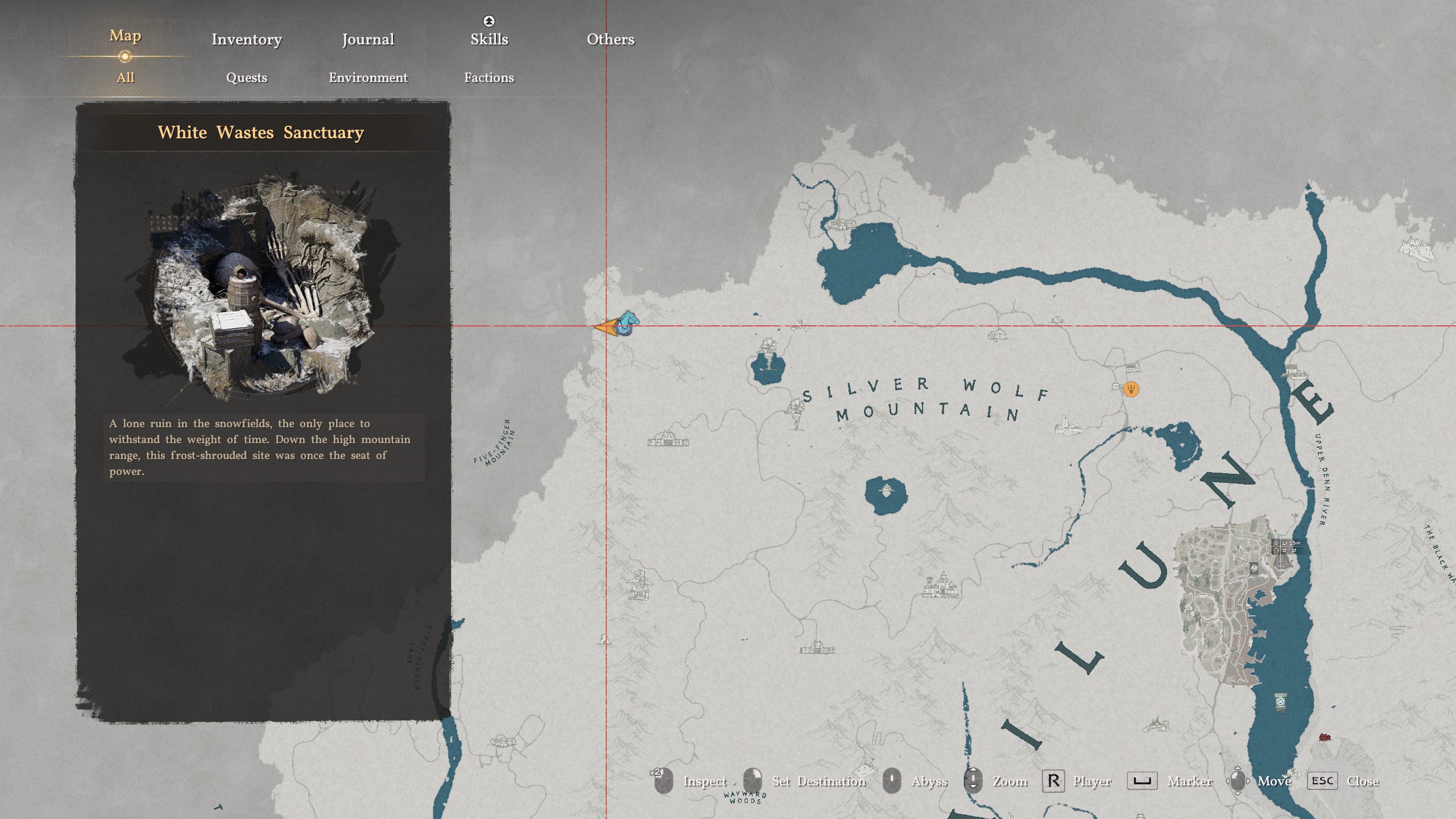Filter map by Environment
Screen dimensions: 1456x819
tap(368, 77)
